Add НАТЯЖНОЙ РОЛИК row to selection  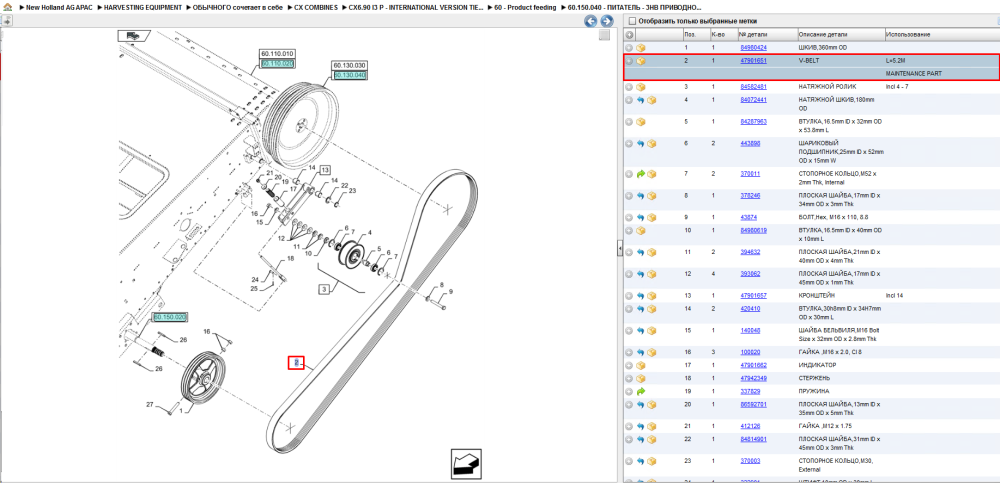click(629, 87)
